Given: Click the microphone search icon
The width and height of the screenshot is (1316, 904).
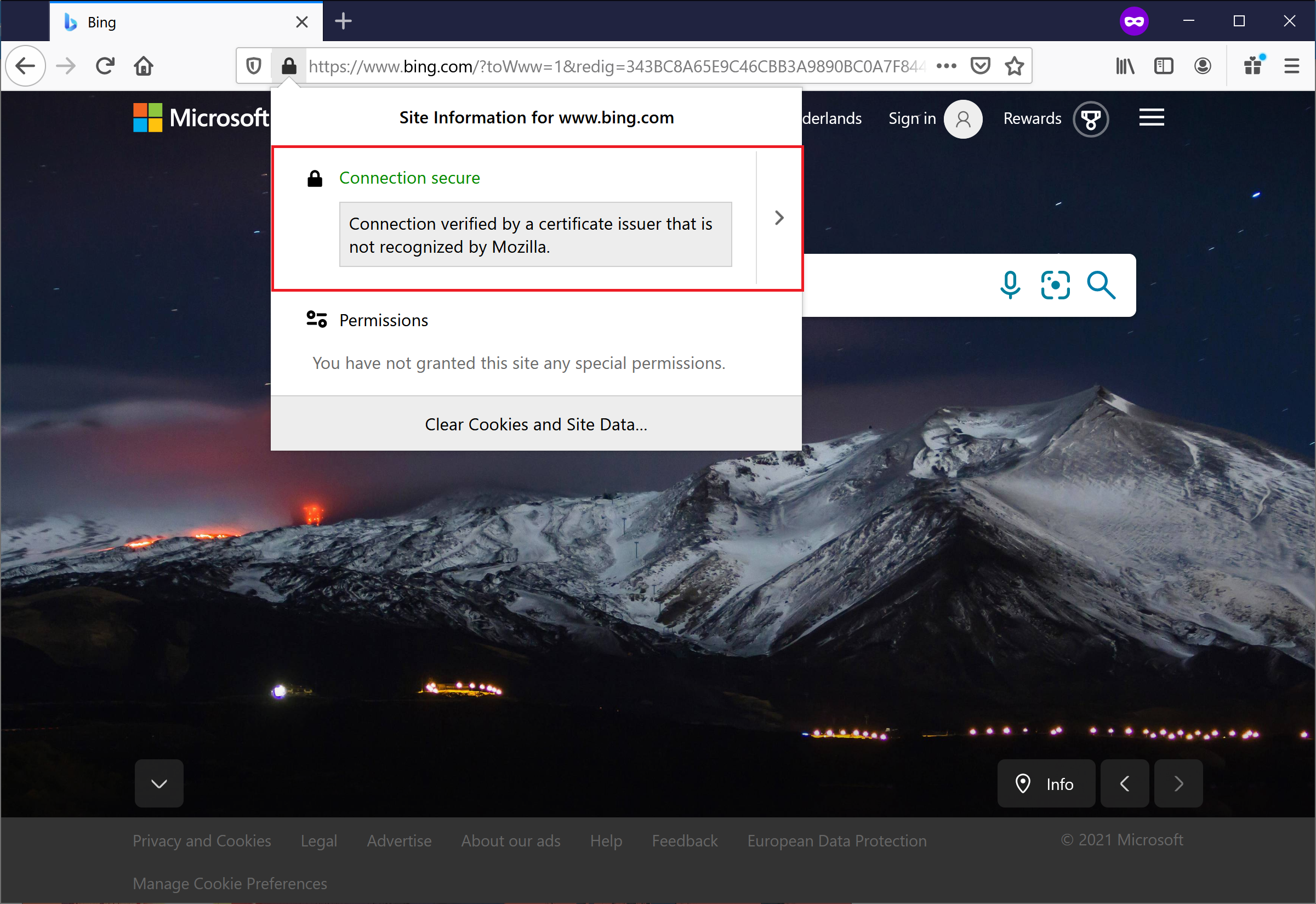Looking at the screenshot, I should pos(1010,285).
